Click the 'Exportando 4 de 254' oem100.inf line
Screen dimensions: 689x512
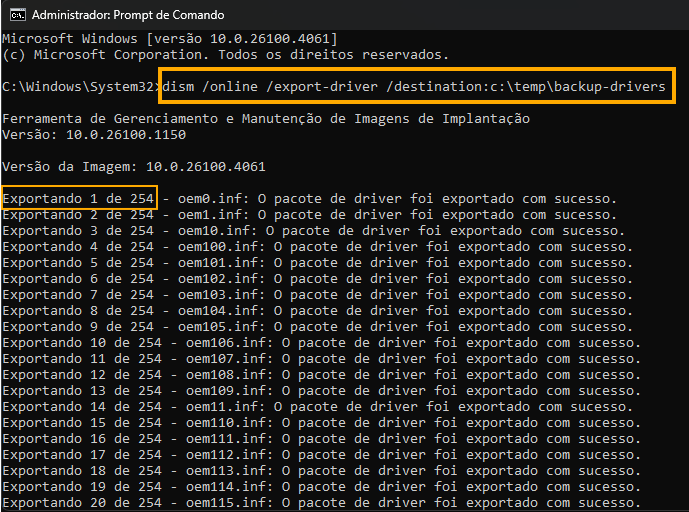(318, 247)
